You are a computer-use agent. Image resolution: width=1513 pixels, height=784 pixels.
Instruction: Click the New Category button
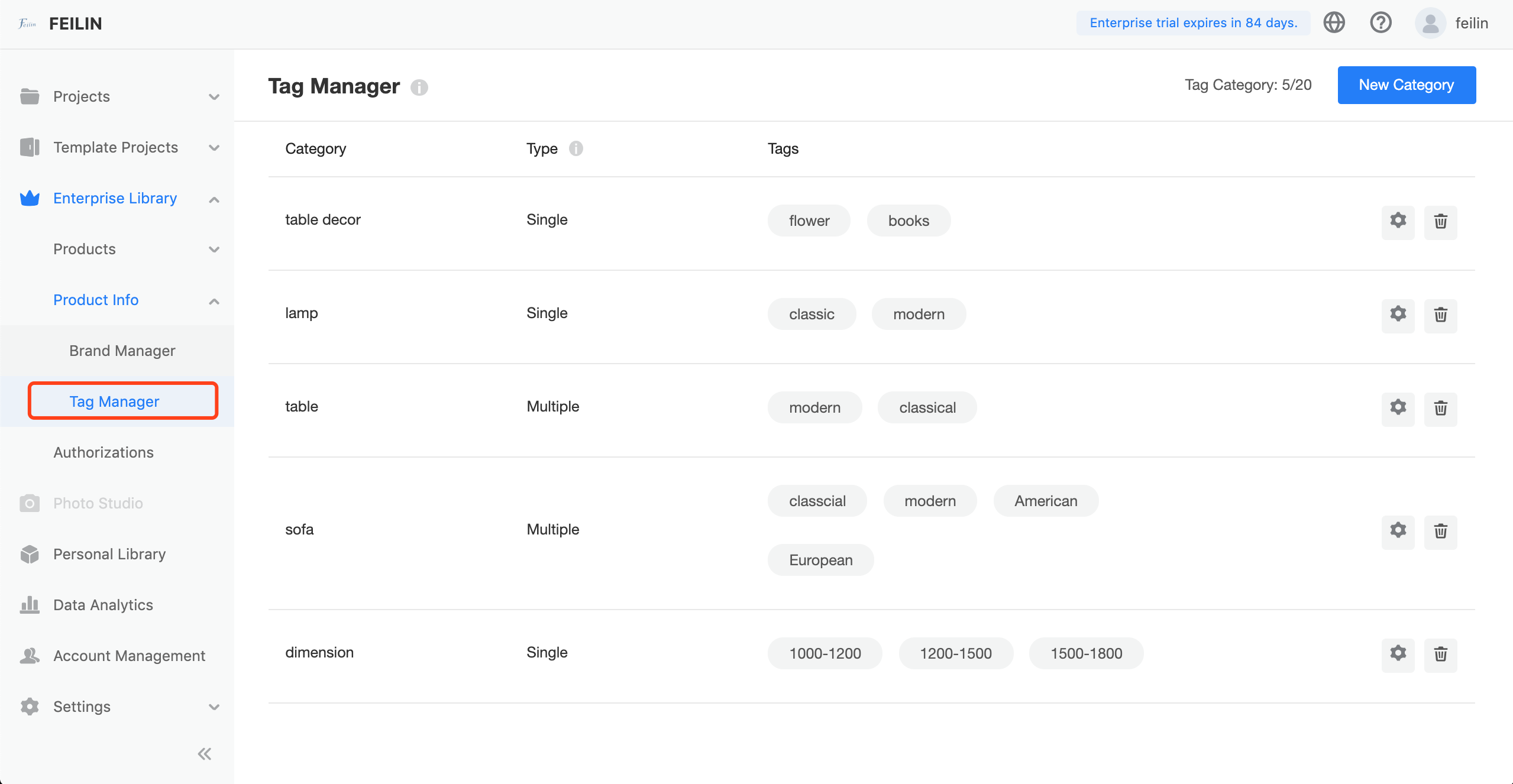[1406, 85]
